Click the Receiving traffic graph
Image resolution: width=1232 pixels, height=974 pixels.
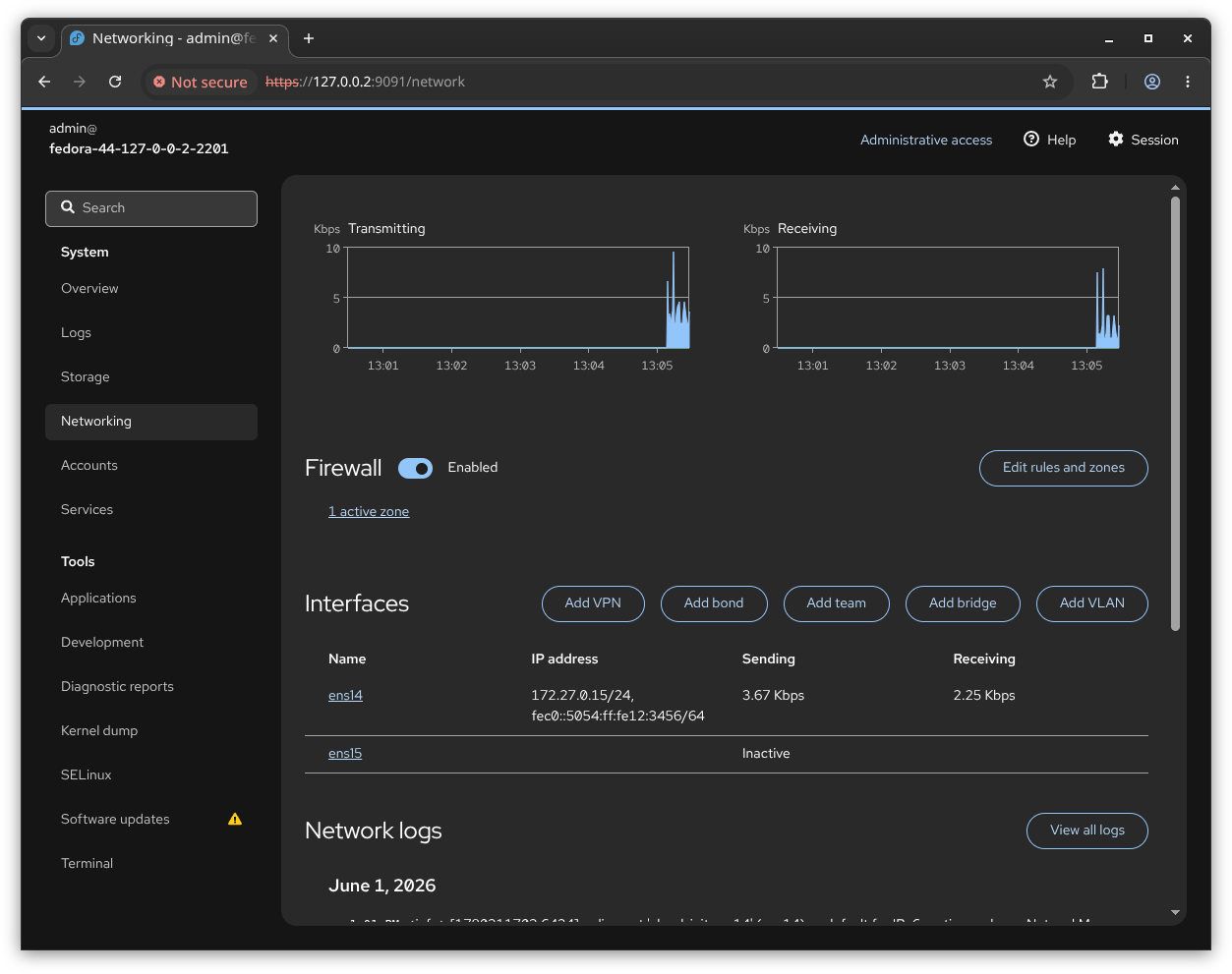tap(948, 298)
